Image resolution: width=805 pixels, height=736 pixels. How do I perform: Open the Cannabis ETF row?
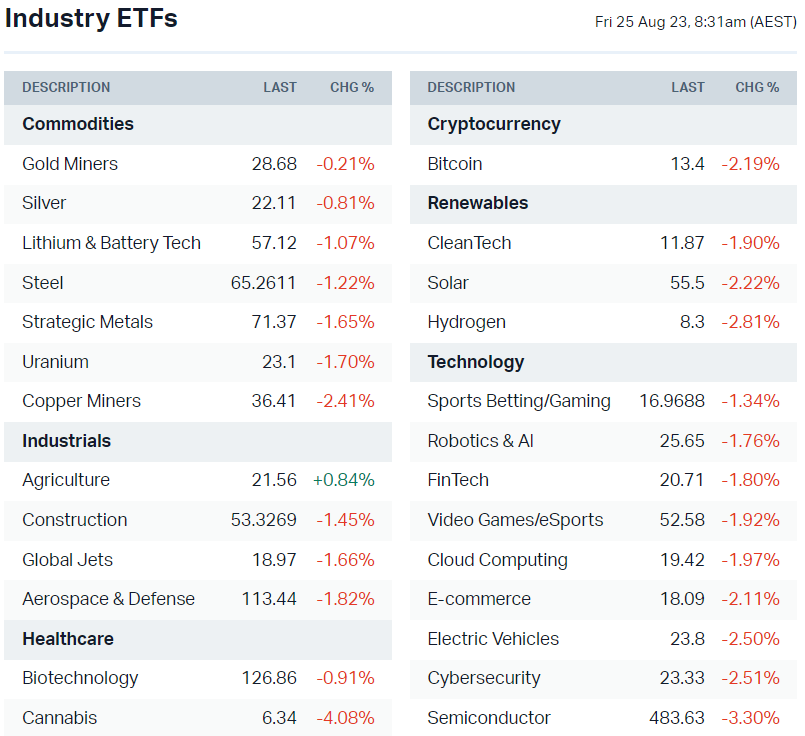tap(59, 718)
